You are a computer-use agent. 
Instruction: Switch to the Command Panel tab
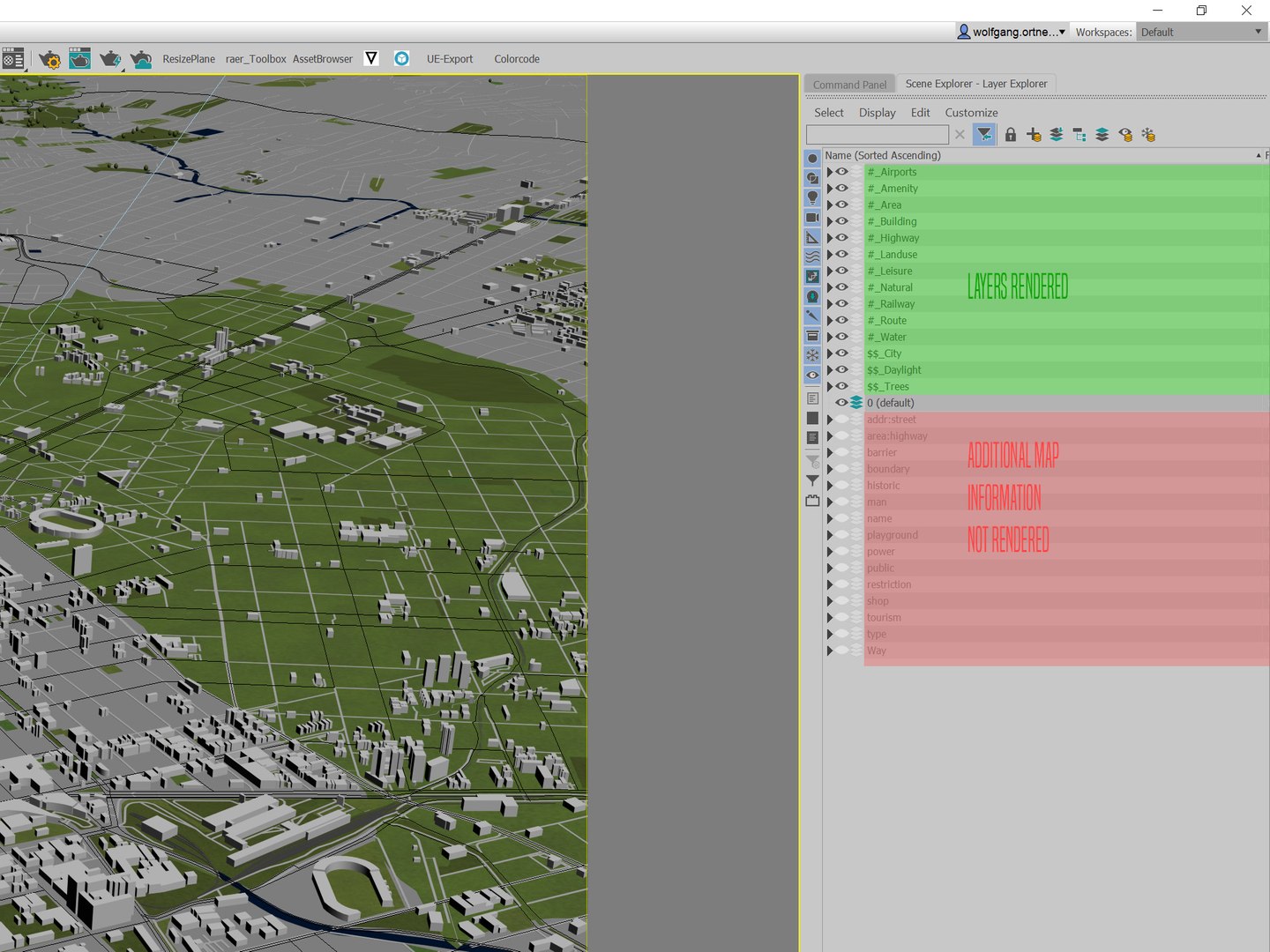click(849, 85)
